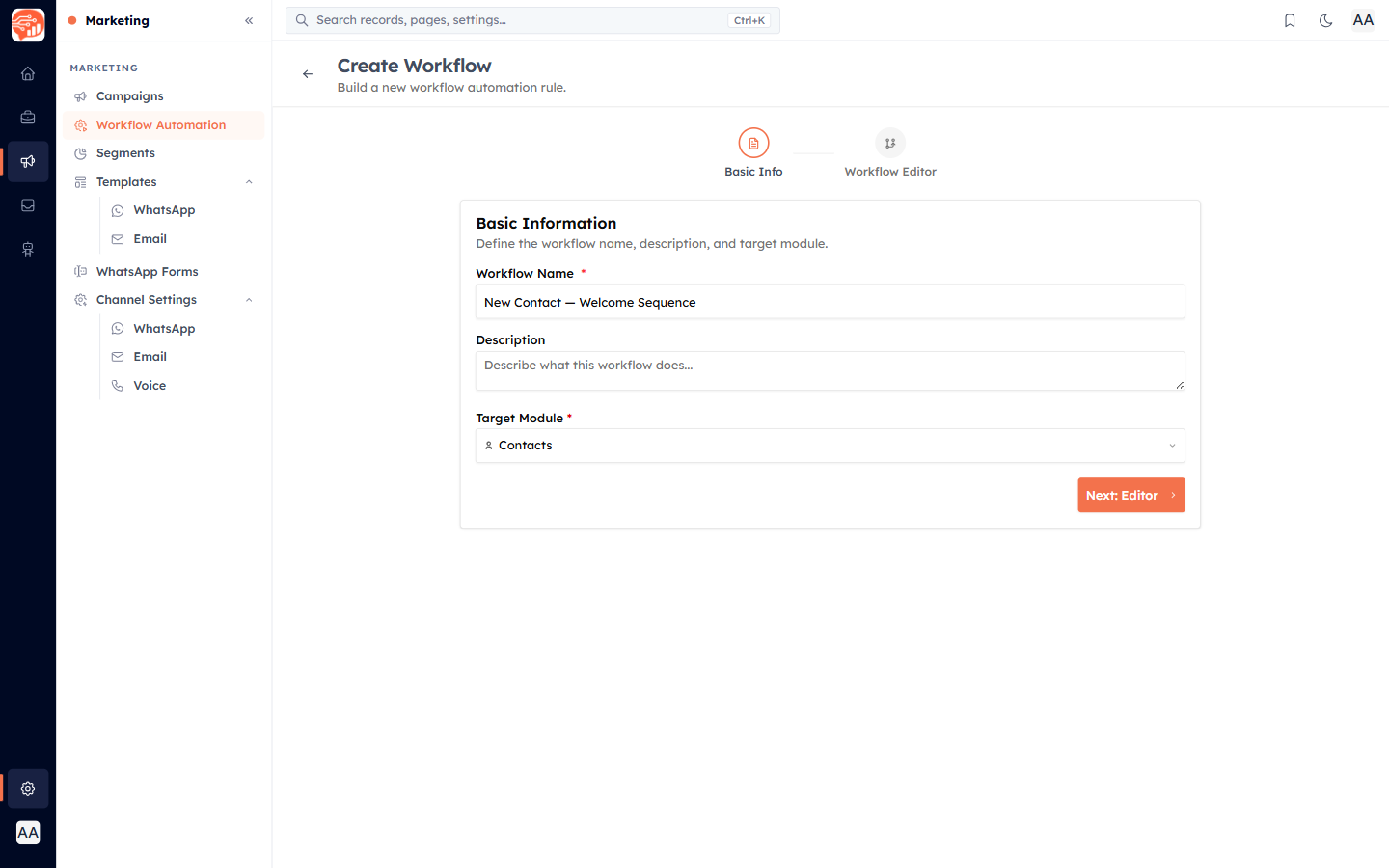Click the description resize handle corner
Screen dimensions: 1389x868
(x=1180, y=385)
